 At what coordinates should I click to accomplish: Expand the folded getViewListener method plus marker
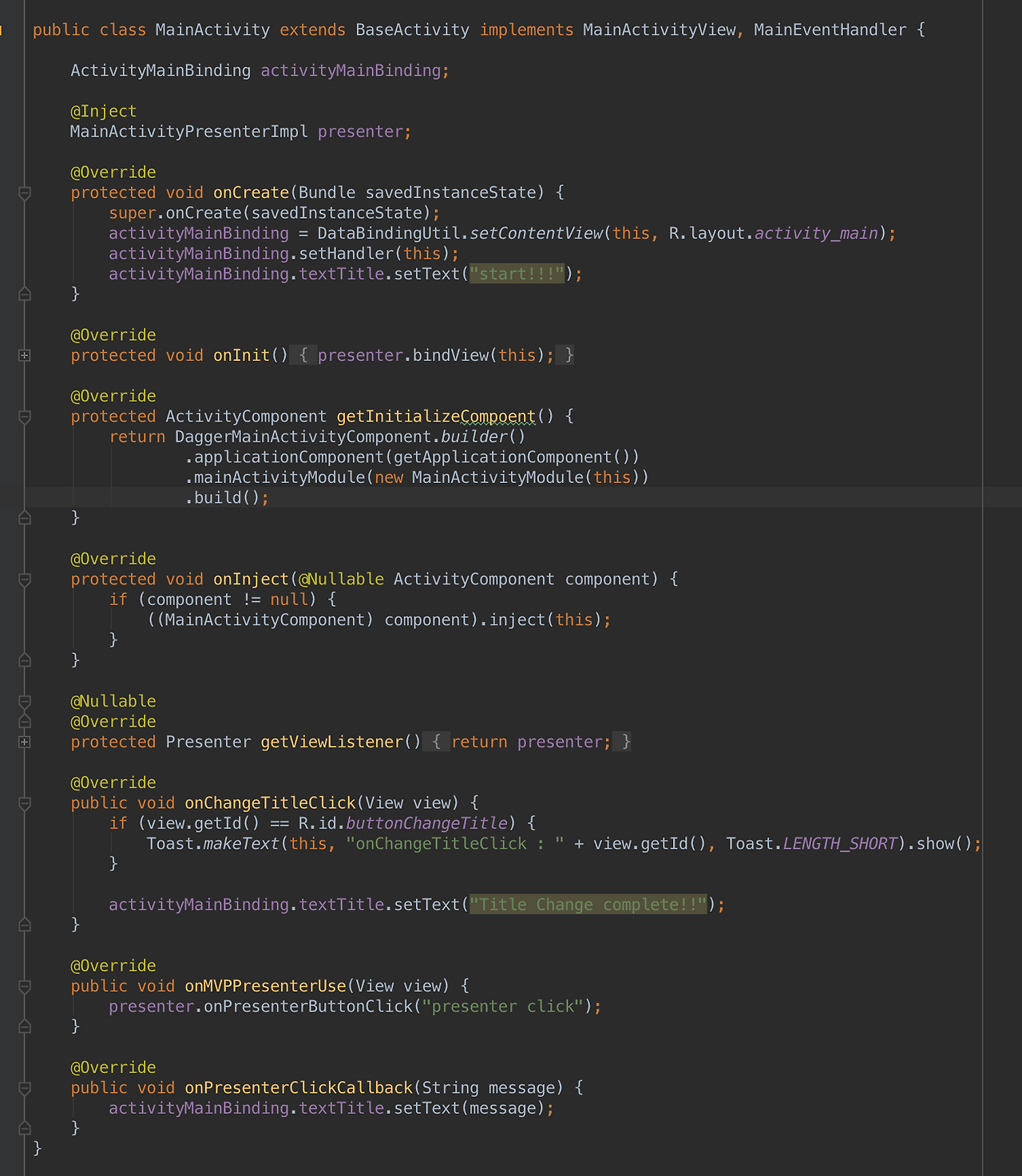pyautogui.click(x=25, y=742)
